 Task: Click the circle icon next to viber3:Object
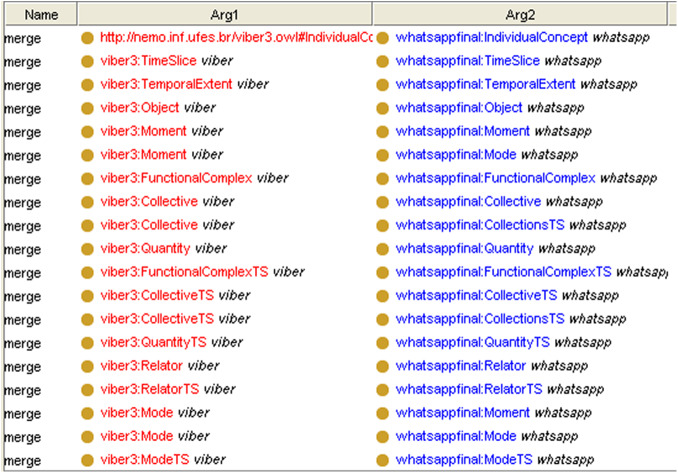[88, 108]
